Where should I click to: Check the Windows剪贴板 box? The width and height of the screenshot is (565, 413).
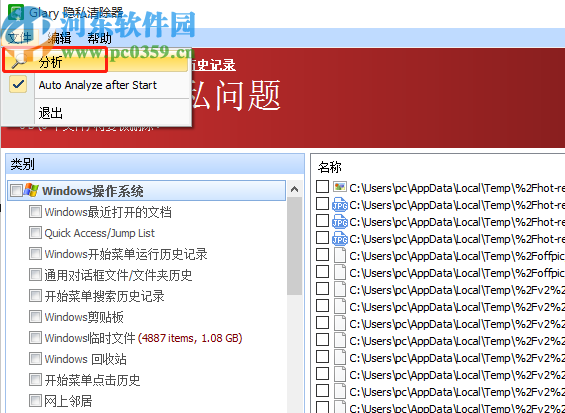click(35, 317)
